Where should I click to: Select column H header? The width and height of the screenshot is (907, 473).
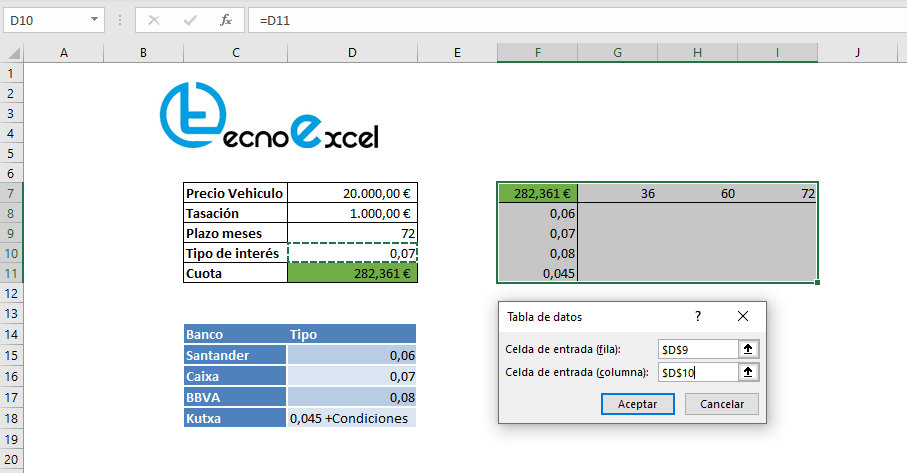tap(697, 53)
